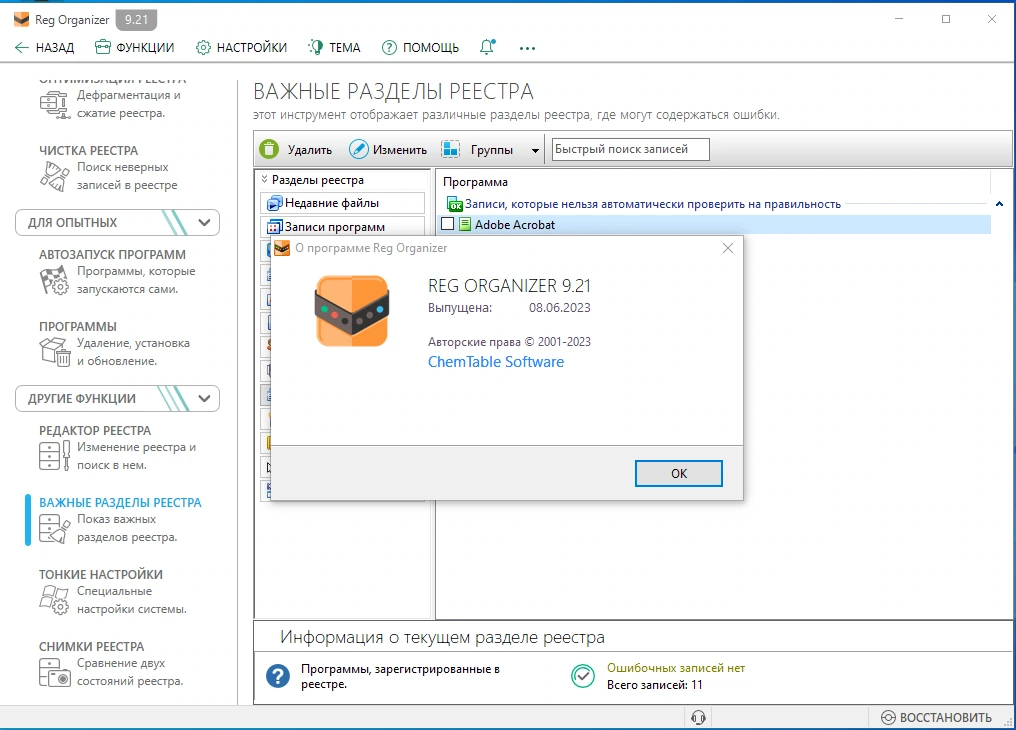Viewport: 1016px width, 730px height.
Task: Click the Быстрый поиск записей search field
Action: point(630,149)
